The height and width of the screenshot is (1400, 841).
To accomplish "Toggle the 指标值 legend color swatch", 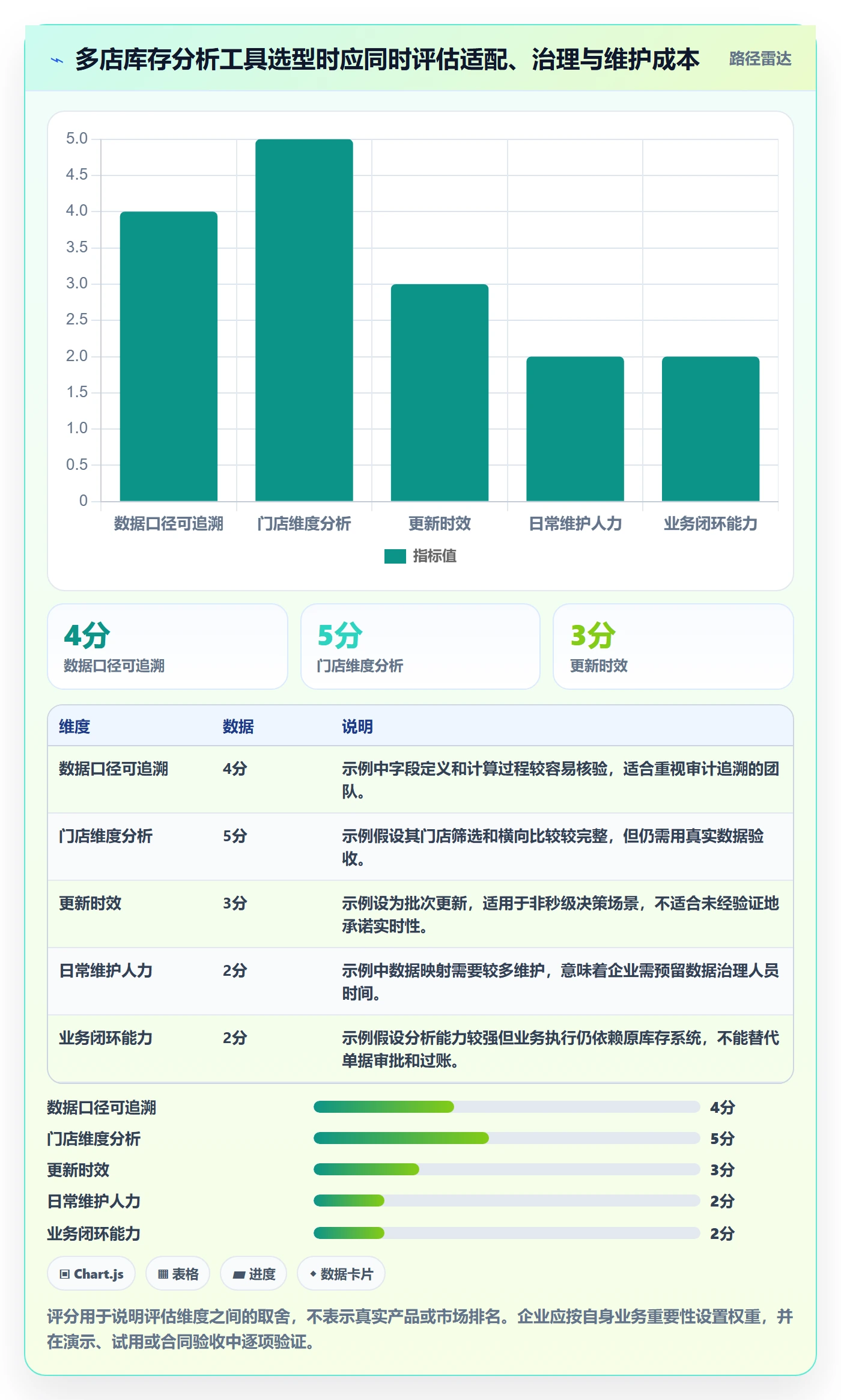I will point(395,556).
